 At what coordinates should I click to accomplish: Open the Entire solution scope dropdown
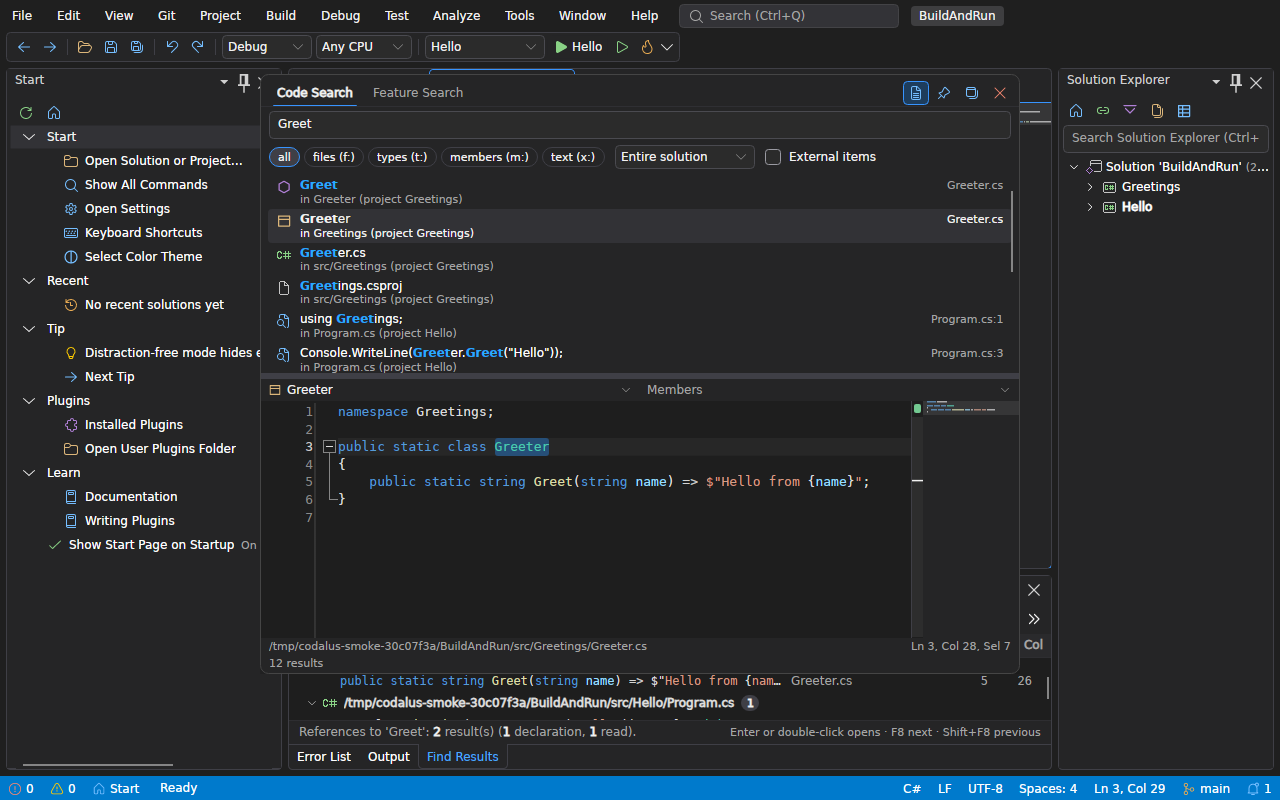point(685,157)
